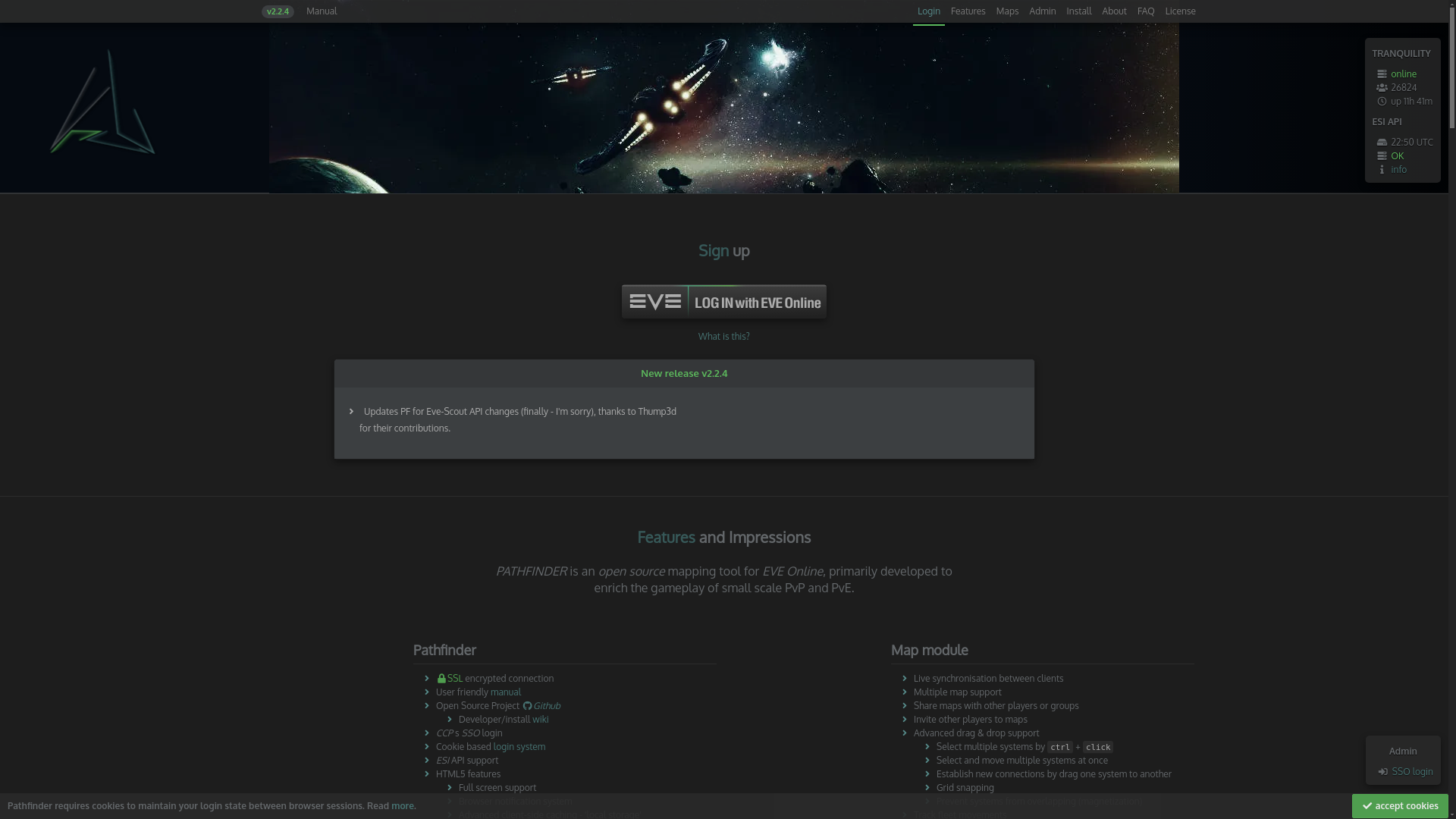Click the TRANQUILITY server label

tap(1401, 54)
